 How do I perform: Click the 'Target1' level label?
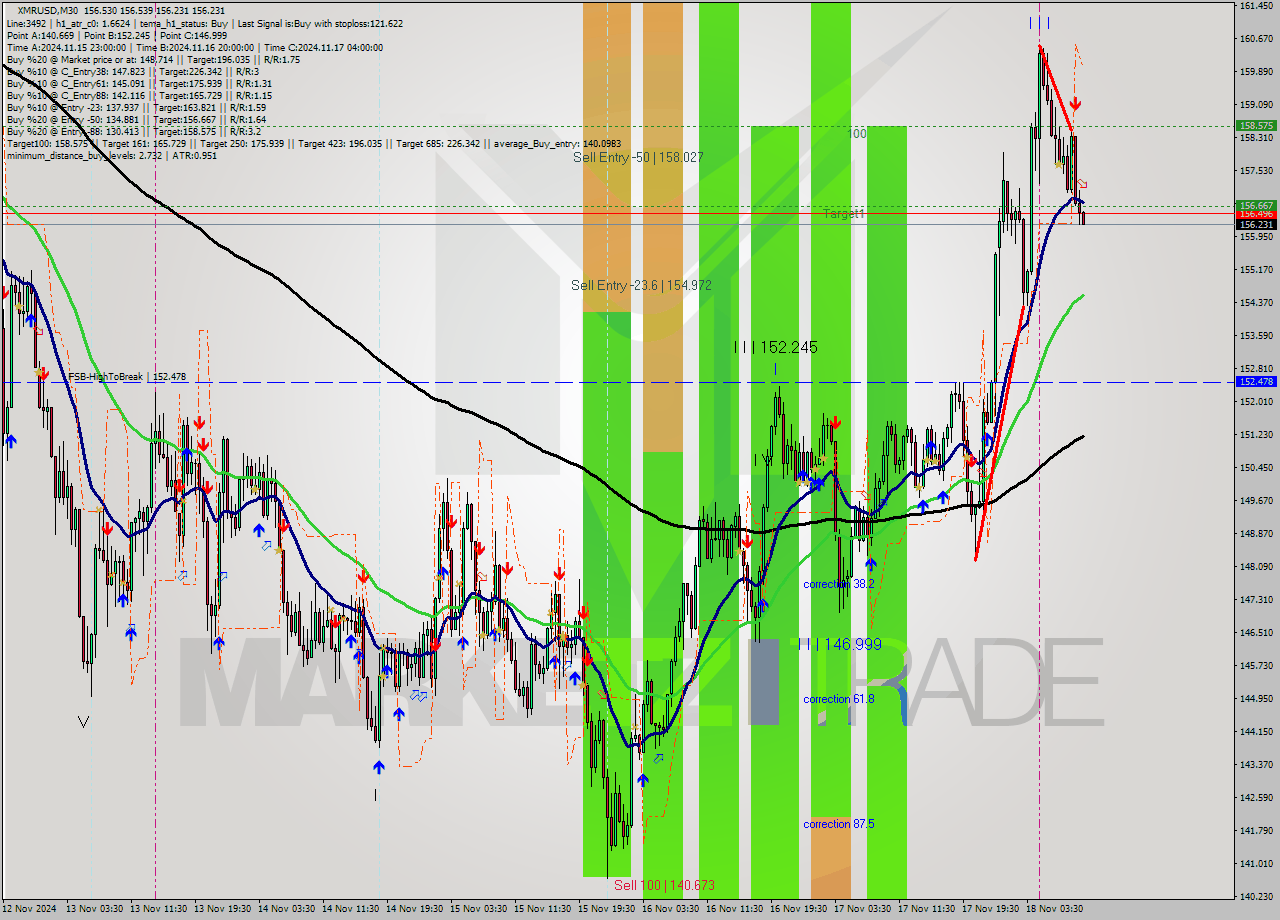click(844, 214)
